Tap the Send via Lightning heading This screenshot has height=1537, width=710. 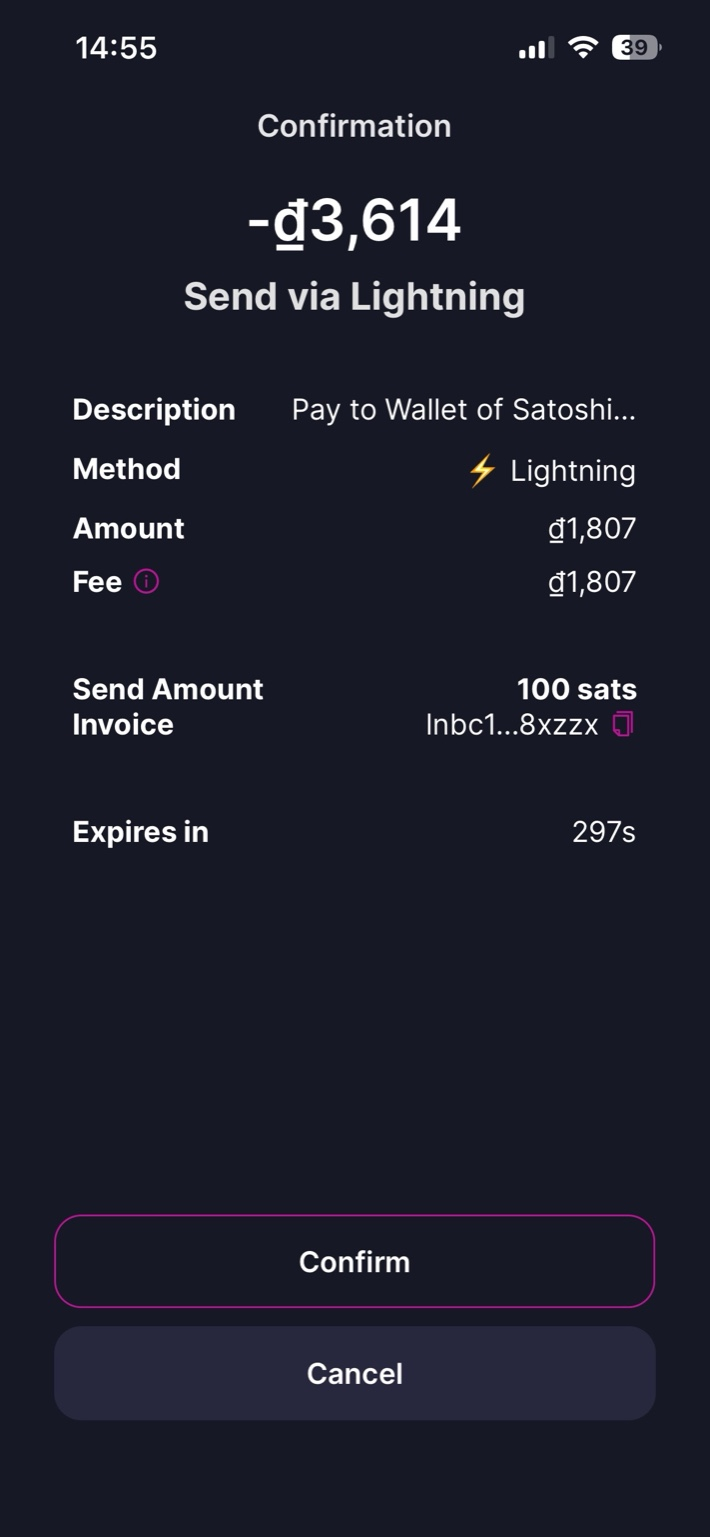point(354,297)
